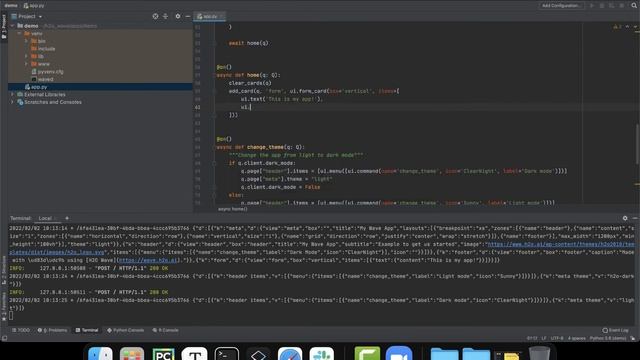Click the wave.h2o.ai link in terminal

(x=148, y=260)
